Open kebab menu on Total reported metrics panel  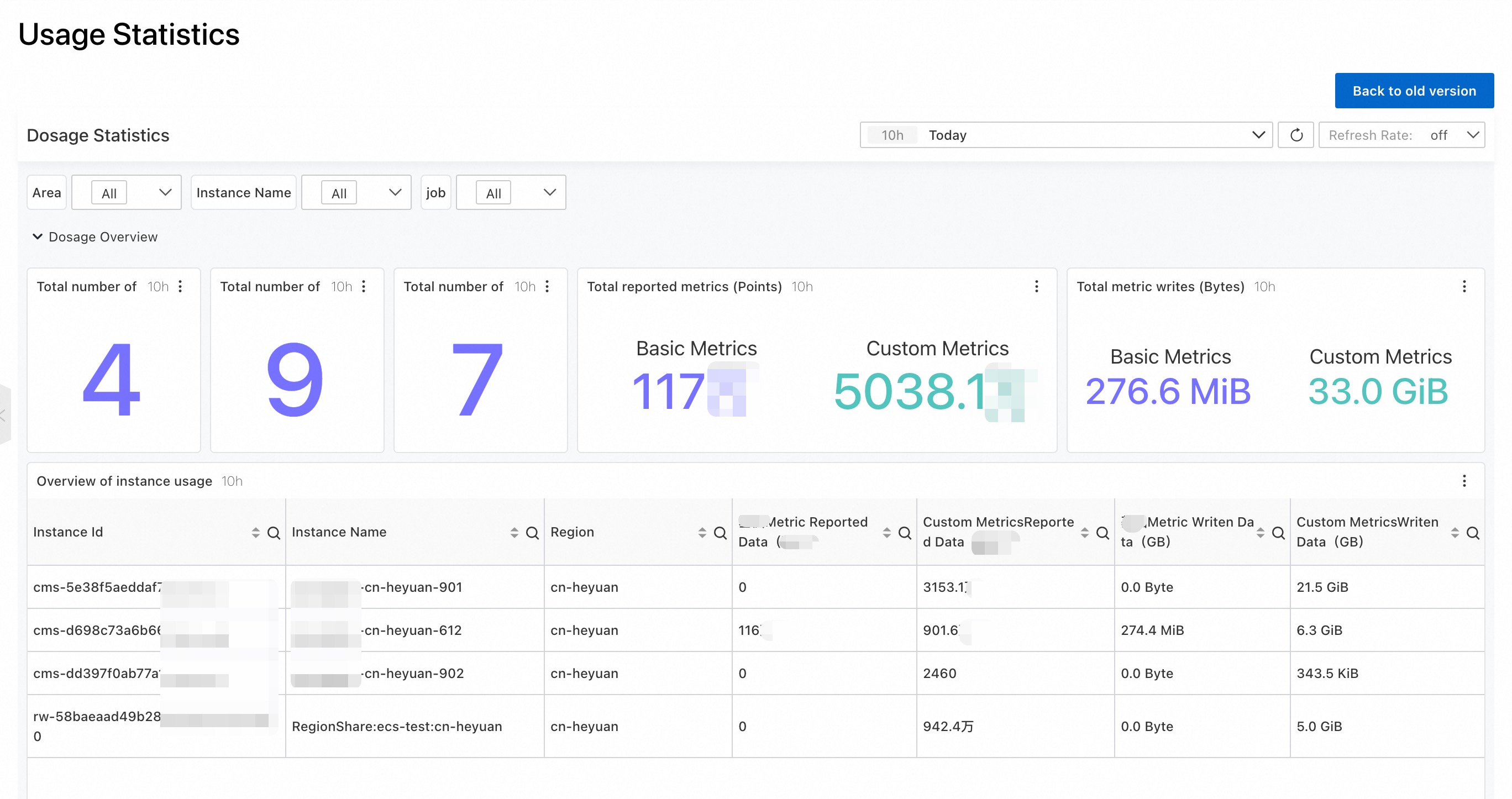[x=1036, y=286]
